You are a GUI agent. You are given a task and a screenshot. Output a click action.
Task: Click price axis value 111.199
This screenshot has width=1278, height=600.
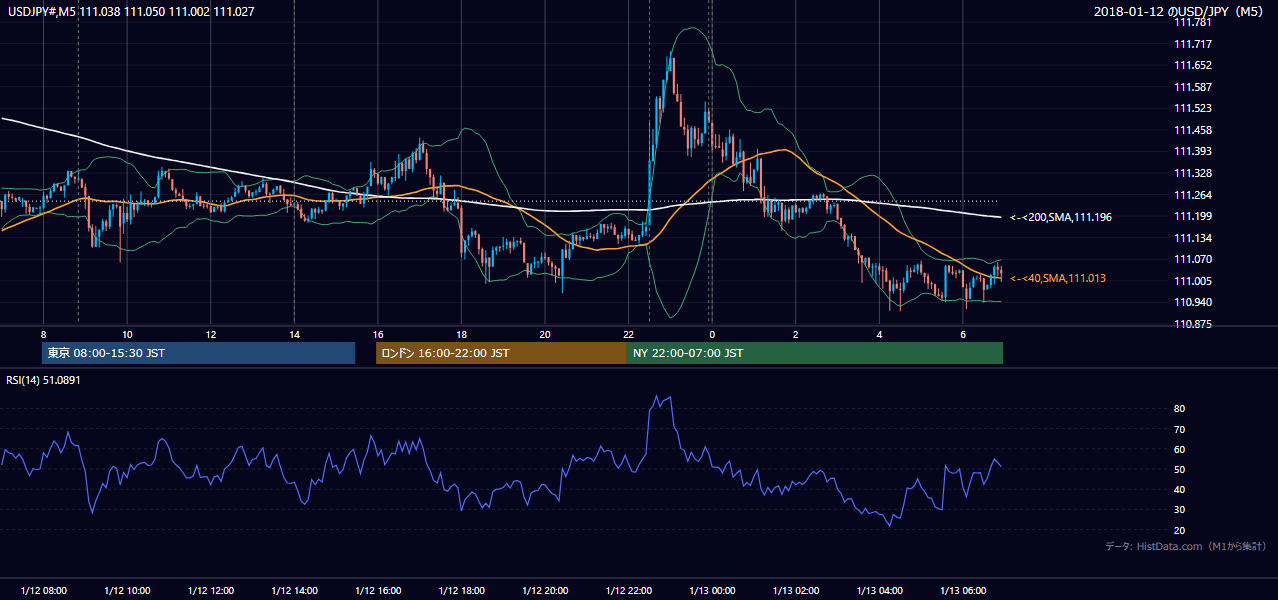click(1192, 216)
